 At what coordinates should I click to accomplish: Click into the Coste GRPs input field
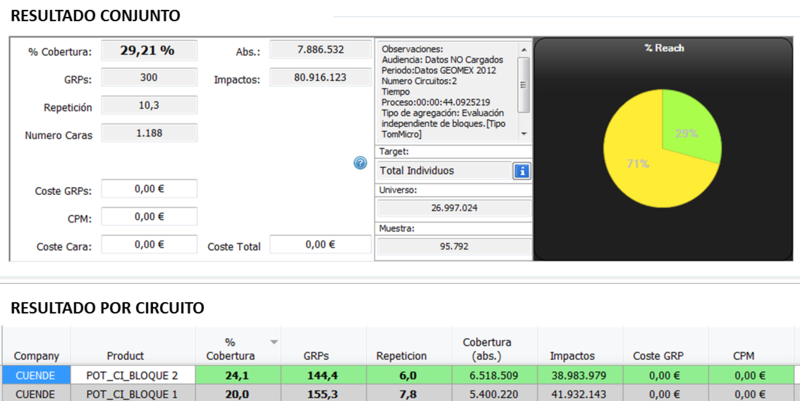(x=149, y=189)
